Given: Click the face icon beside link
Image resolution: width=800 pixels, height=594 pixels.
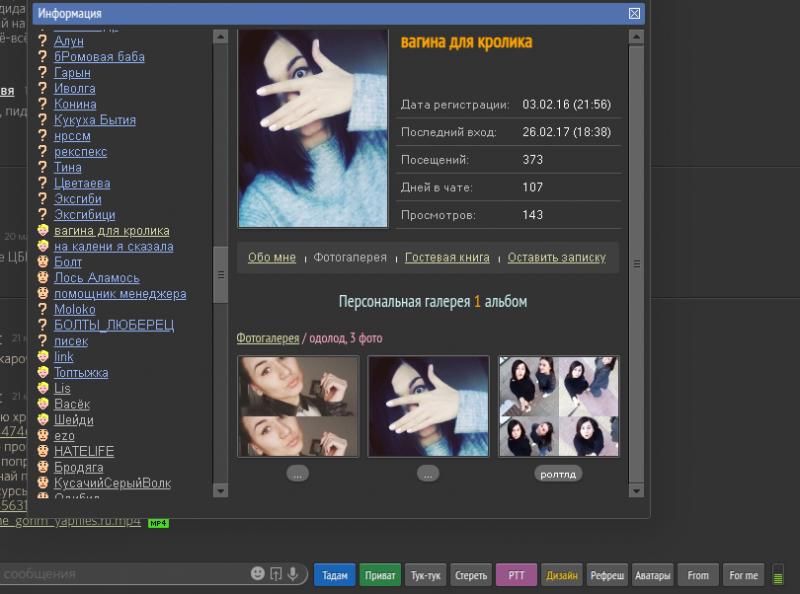Looking at the screenshot, I should [x=43, y=357].
